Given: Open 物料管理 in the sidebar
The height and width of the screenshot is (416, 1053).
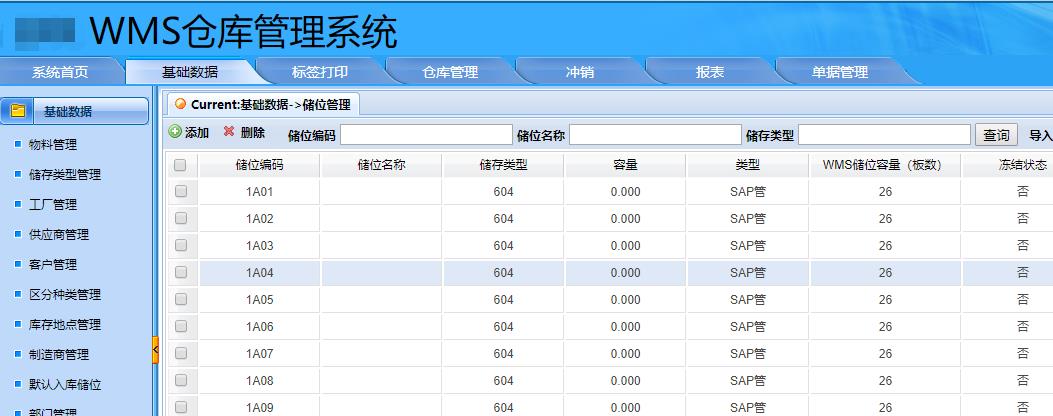Looking at the screenshot, I should click(52, 145).
